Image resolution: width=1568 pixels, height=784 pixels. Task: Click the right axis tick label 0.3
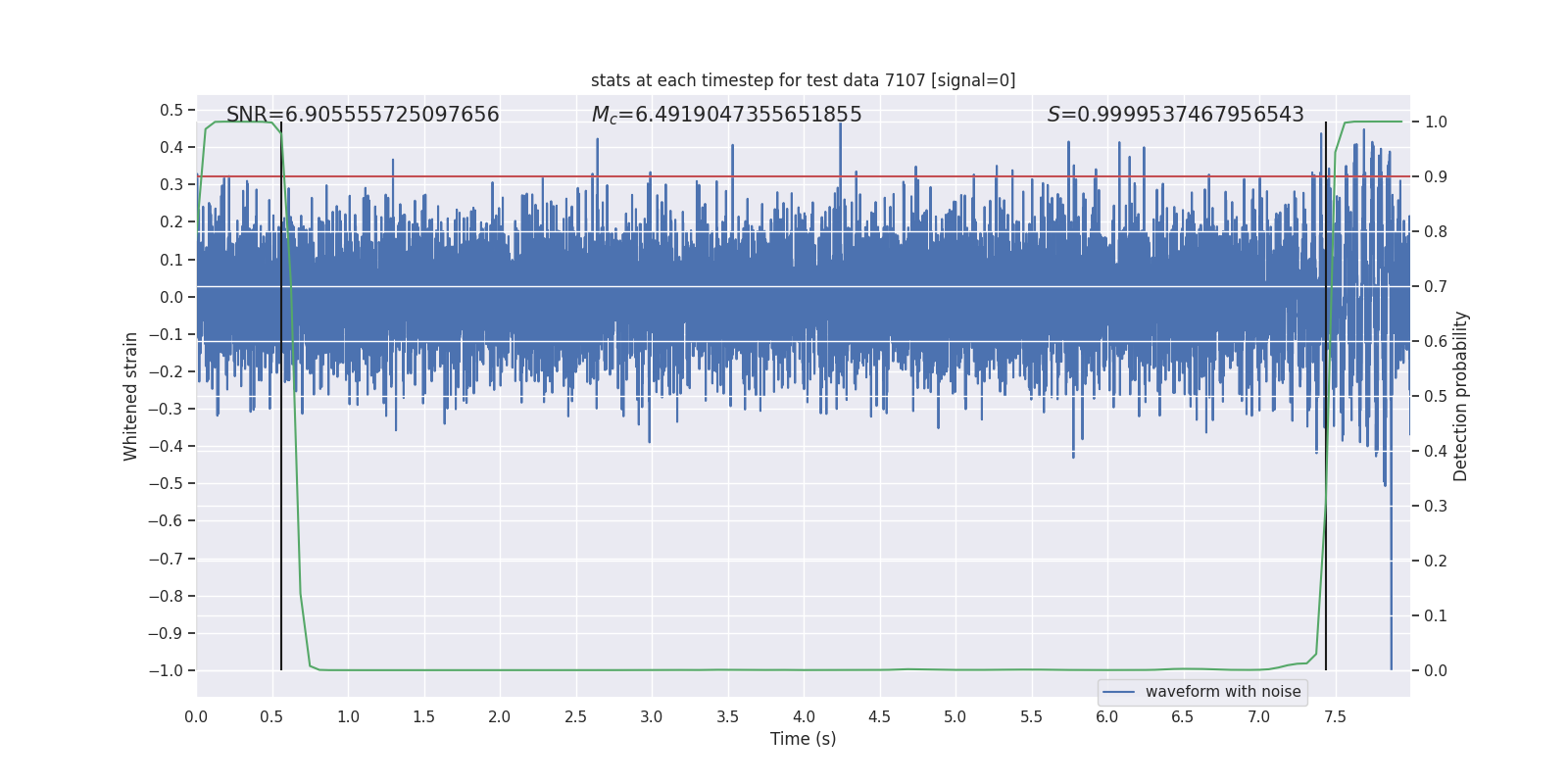(x=1436, y=506)
